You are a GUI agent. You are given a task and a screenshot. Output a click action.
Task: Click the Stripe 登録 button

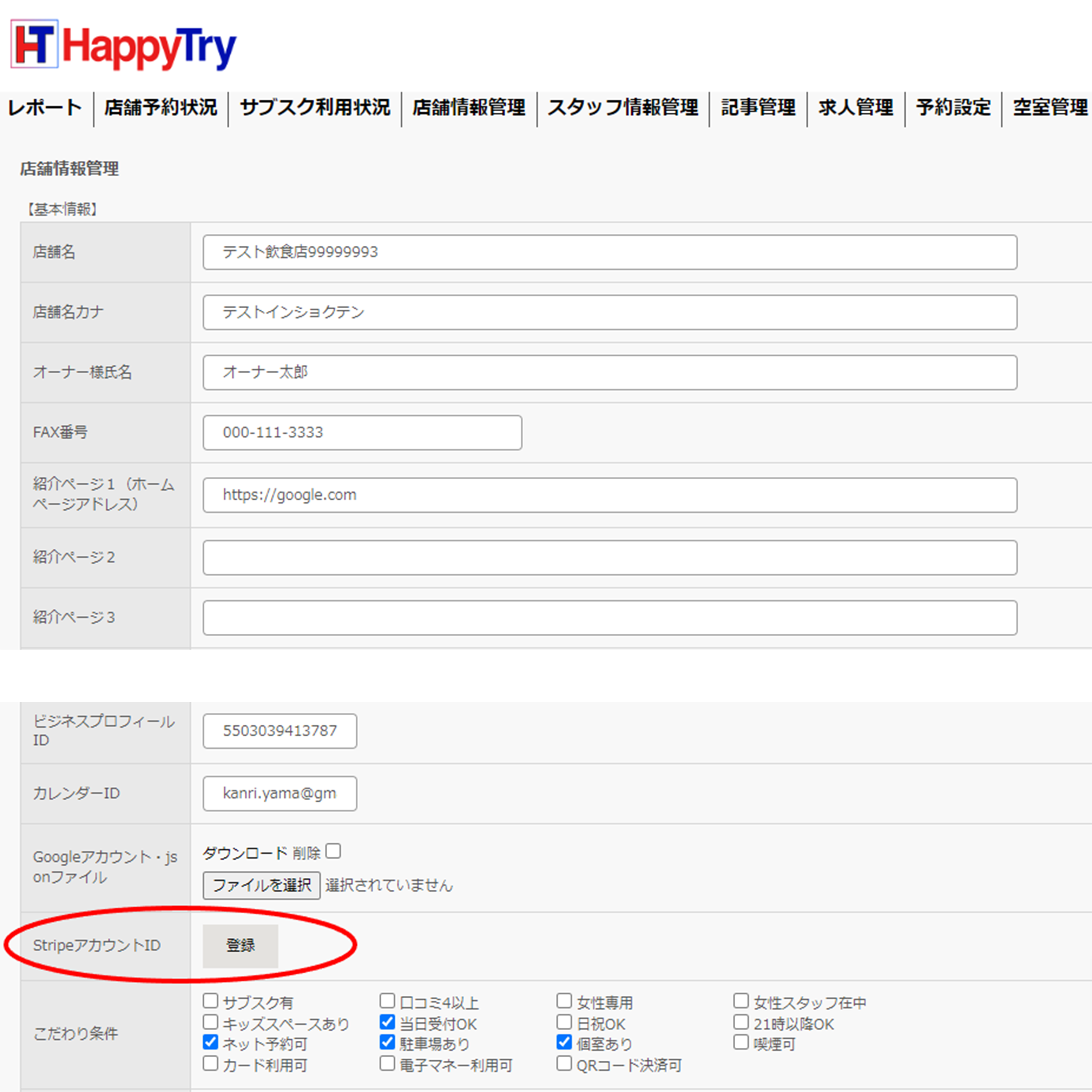pyautogui.click(x=240, y=945)
